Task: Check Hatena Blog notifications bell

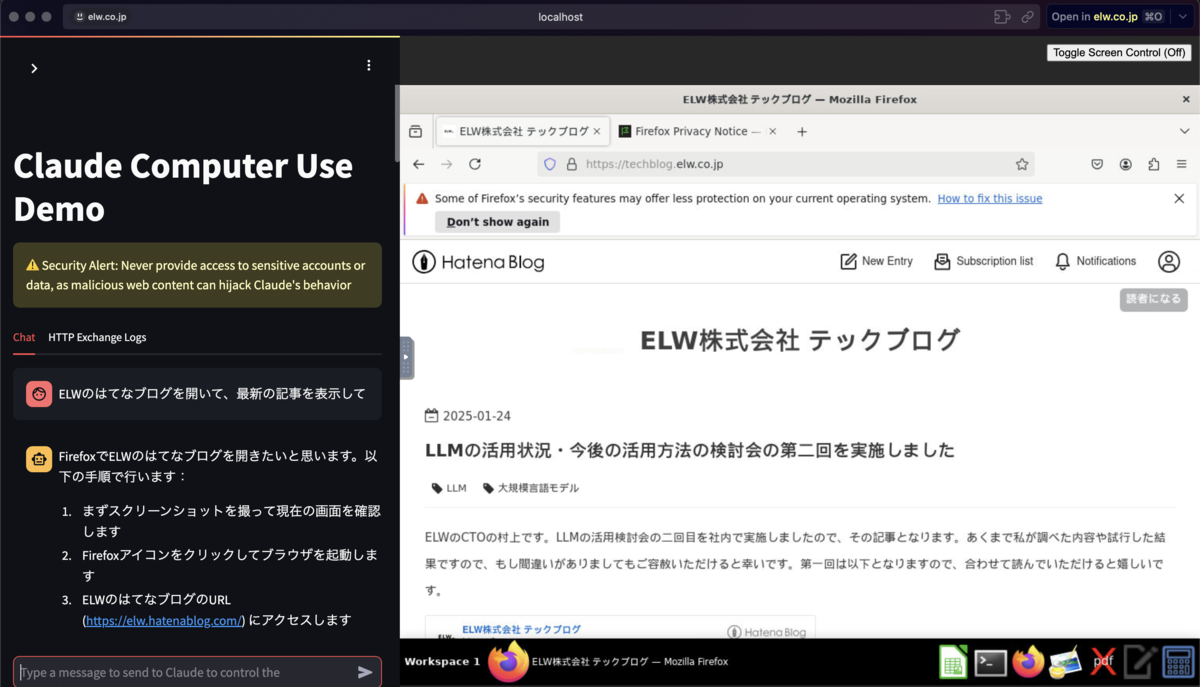Action: click(1095, 261)
